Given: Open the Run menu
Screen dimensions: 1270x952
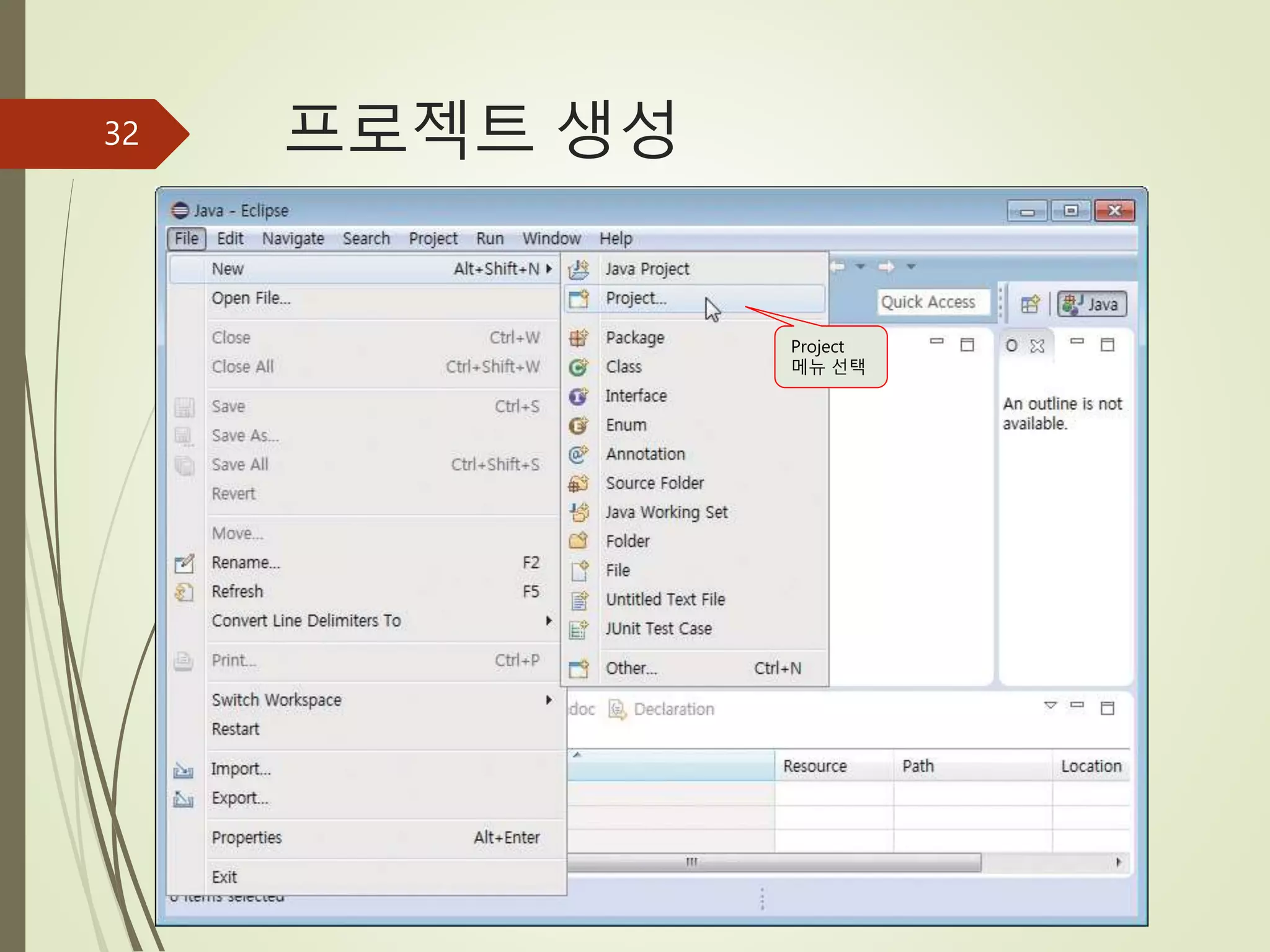Looking at the screenshot, I should (x=490, y=239).
